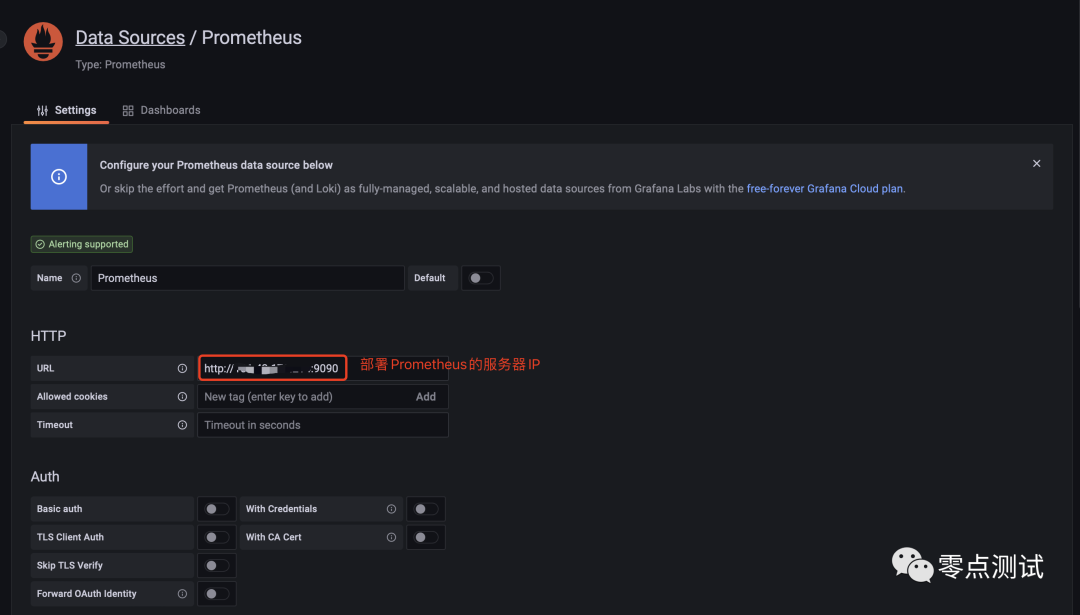Click the blue info icon in banner
This screenshot has width=1080, height=615.
[59, 177]
